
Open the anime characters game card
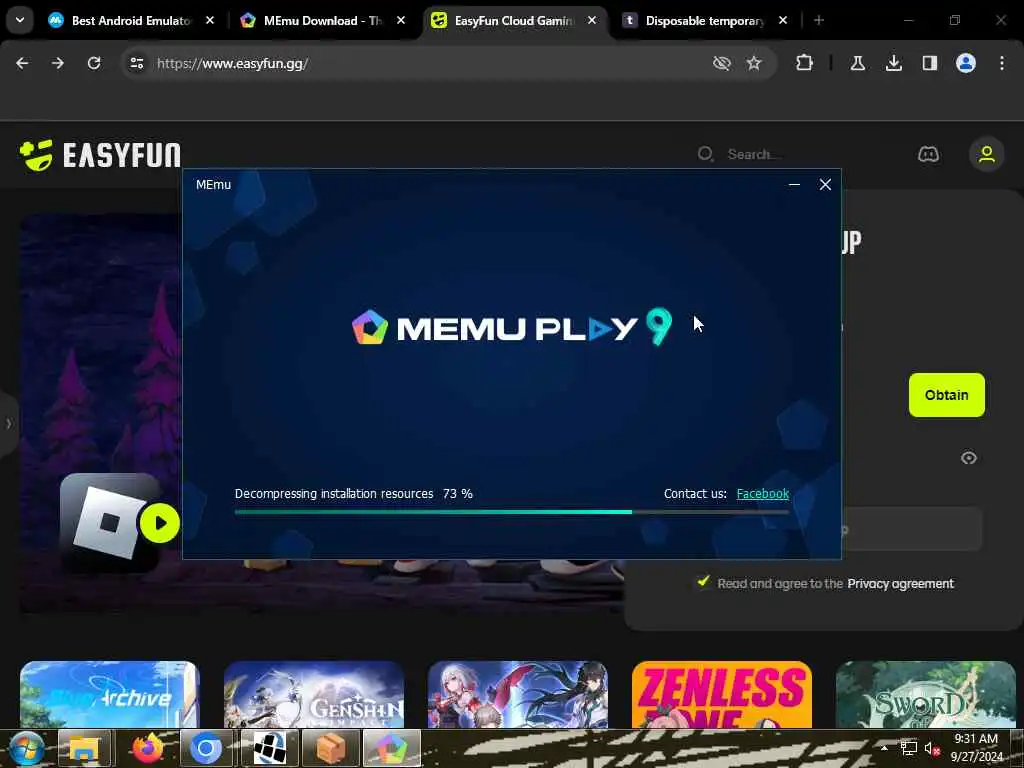(517, 694)
